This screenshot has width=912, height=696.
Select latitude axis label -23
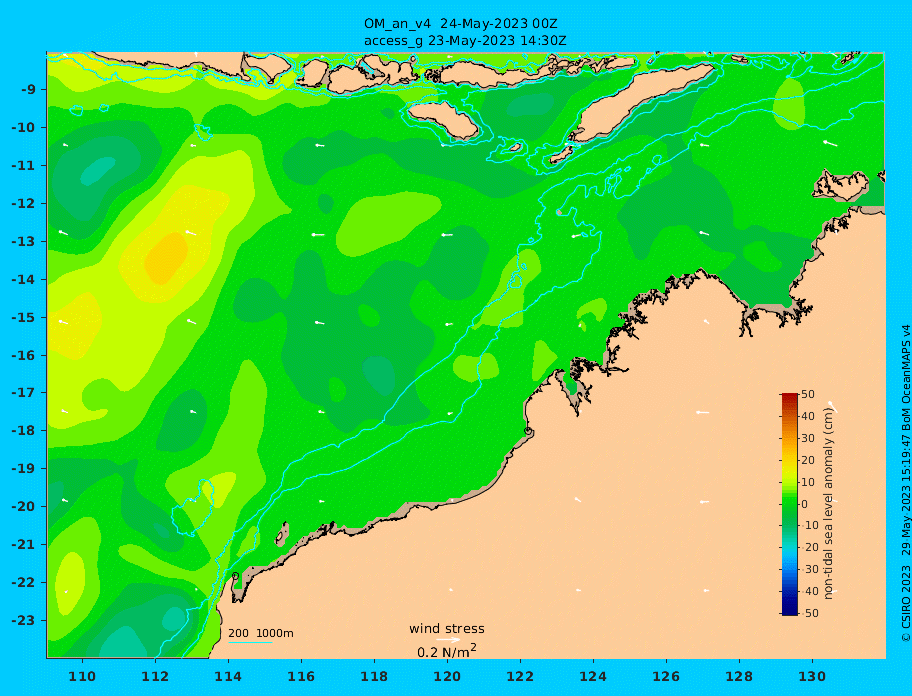(24, 620)
